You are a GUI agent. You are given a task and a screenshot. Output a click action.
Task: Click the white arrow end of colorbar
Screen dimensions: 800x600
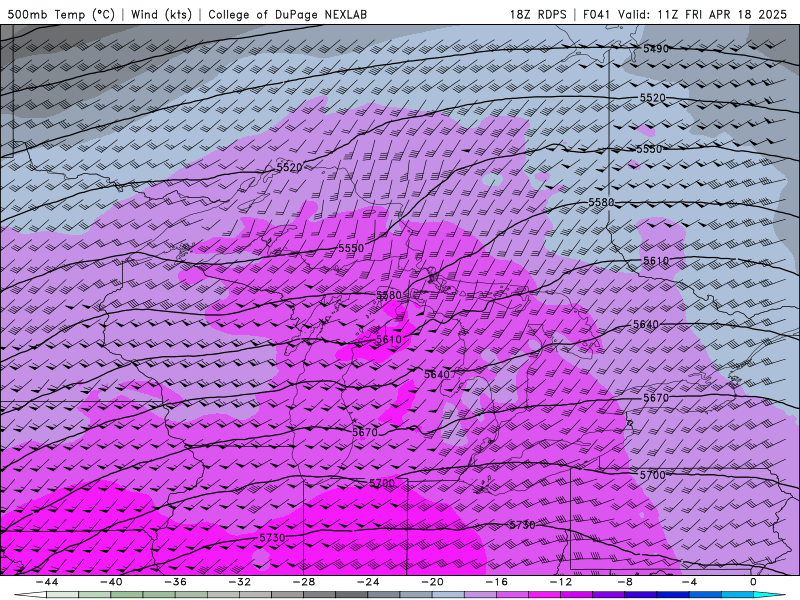(x=30, y=595)
